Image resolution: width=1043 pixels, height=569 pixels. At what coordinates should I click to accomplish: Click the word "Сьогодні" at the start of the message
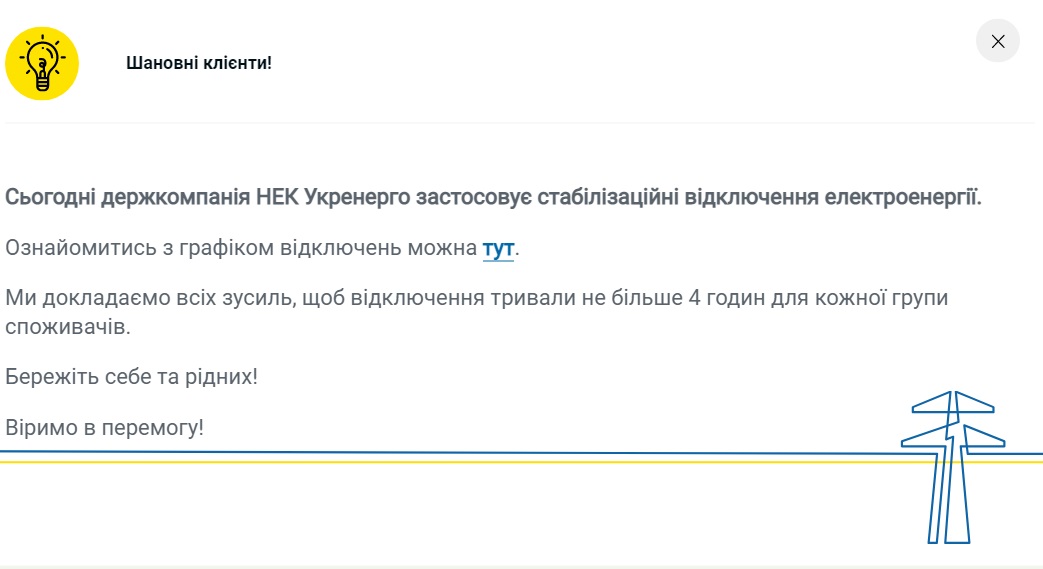point(51,198)
